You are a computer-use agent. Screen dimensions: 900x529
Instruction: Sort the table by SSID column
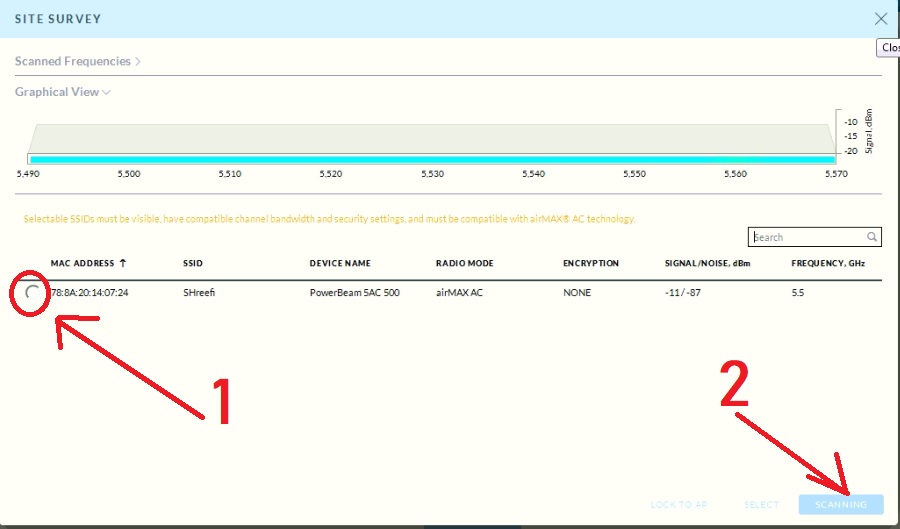pyautogui.click(x=193, y=263)
